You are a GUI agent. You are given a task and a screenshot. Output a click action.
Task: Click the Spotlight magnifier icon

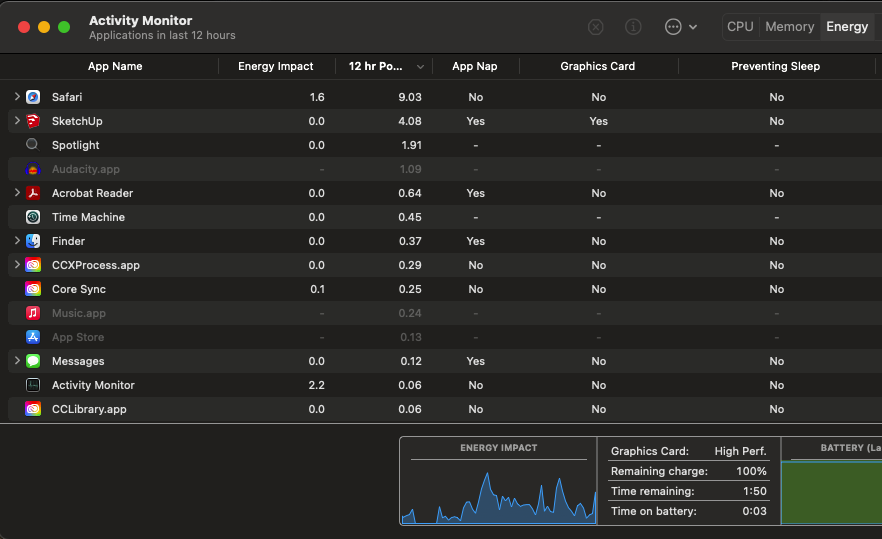[33, 145]
